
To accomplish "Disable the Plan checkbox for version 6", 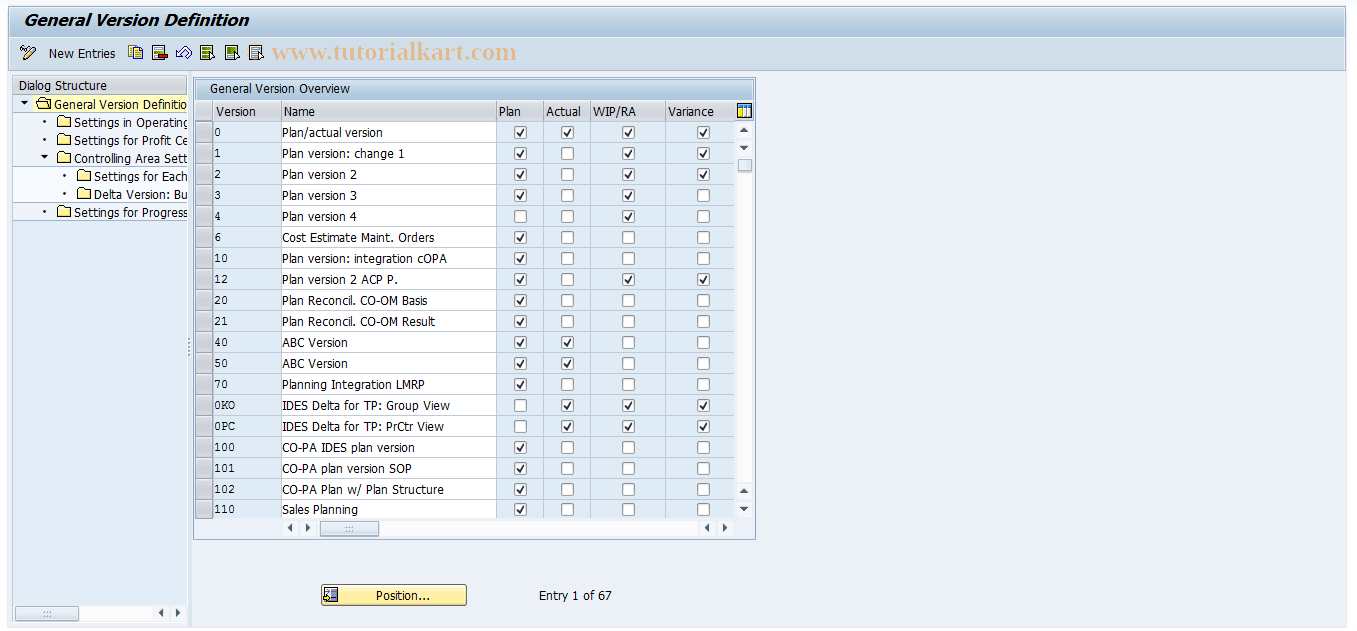I will point(520,237).
